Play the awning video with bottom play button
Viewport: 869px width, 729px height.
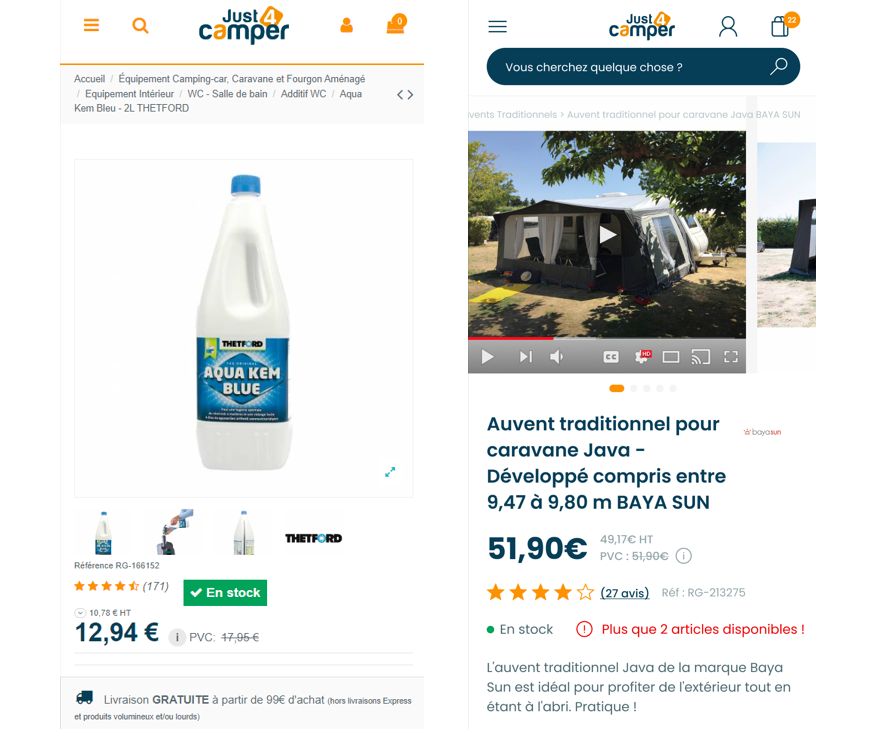pos(487,357)
